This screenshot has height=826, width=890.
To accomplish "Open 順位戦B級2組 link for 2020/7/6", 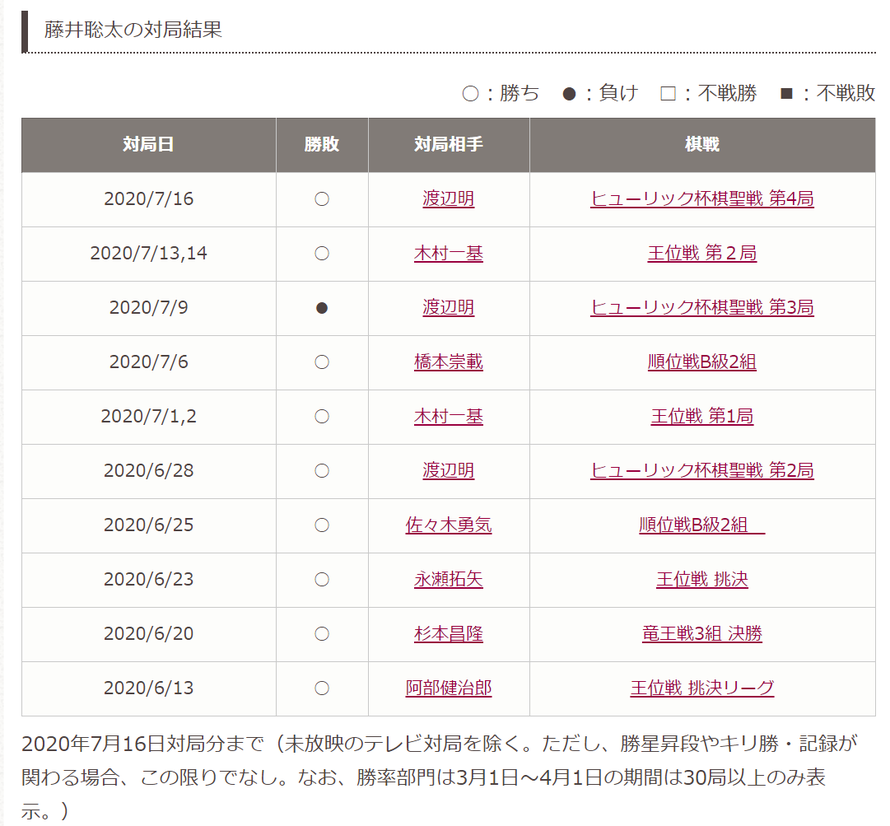I will click(x=702, y=362).
